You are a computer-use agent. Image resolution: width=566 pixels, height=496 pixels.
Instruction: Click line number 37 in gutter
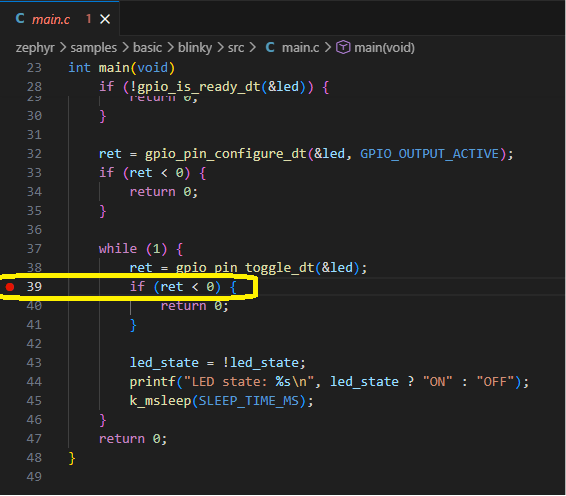point(34,249)
